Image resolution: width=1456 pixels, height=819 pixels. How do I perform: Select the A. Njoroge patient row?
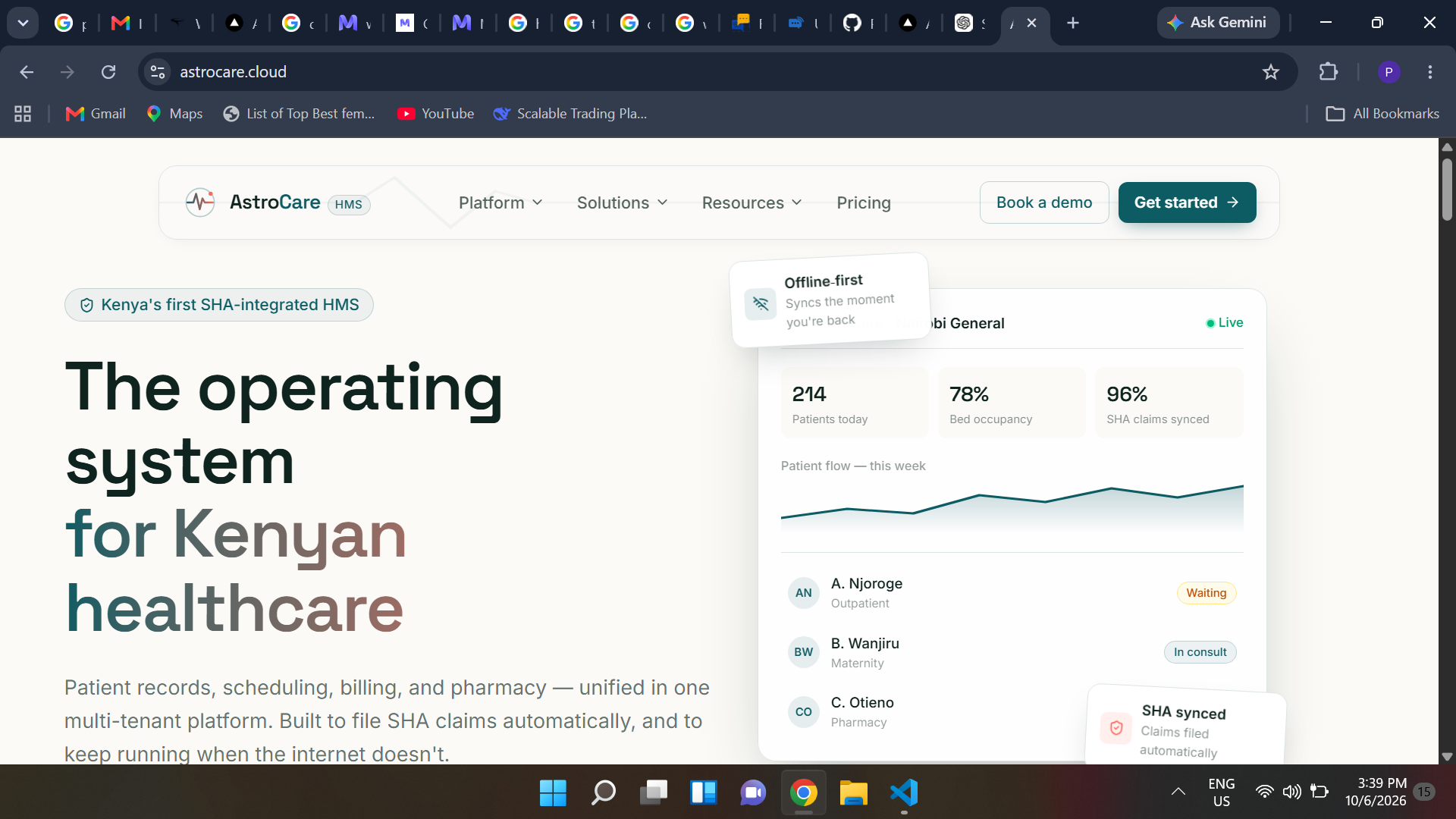[x=1012, y=593]
